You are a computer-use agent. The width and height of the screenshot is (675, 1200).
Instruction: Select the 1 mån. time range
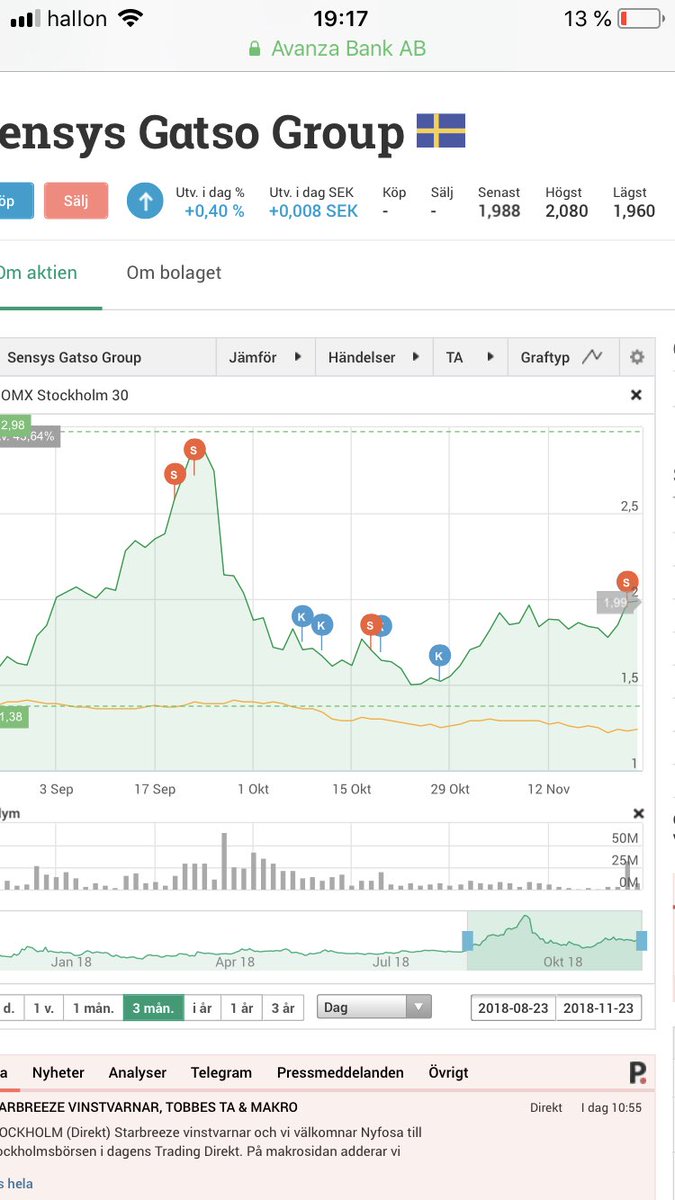tap(93, 1007)
